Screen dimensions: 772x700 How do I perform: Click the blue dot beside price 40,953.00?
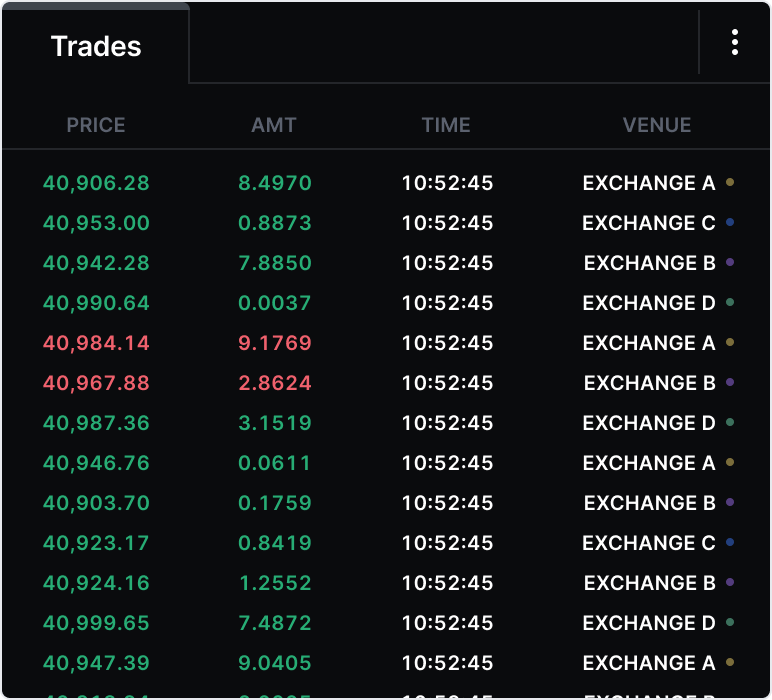(x=731, y=223)
